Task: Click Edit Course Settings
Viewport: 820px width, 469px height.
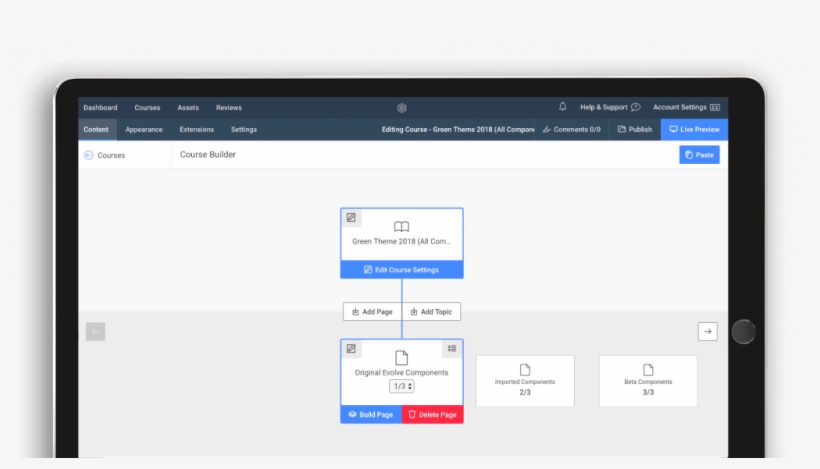Action: (x=402, y=270)
